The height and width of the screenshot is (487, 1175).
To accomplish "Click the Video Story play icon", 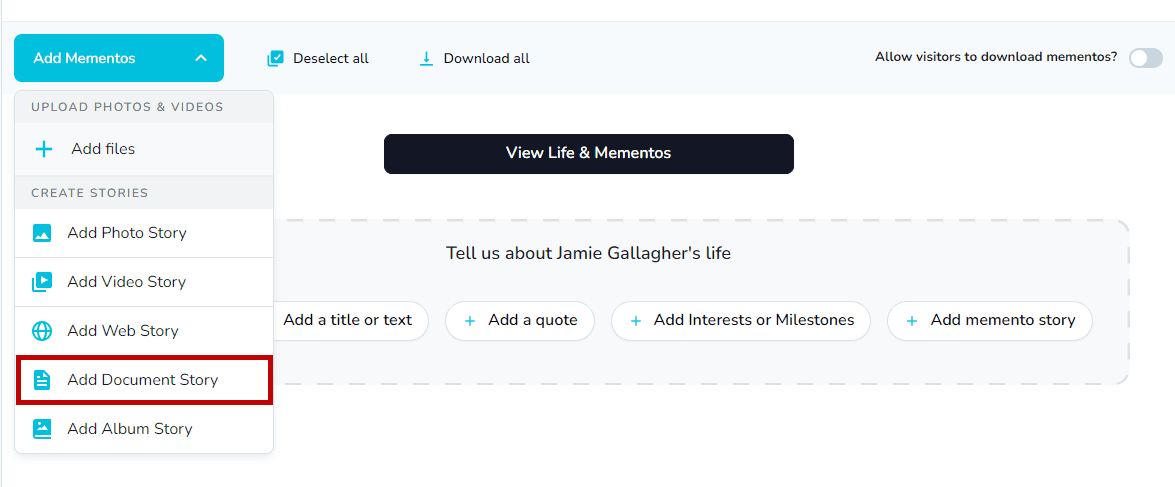I will pyautogui.click(x=42, y=282).
